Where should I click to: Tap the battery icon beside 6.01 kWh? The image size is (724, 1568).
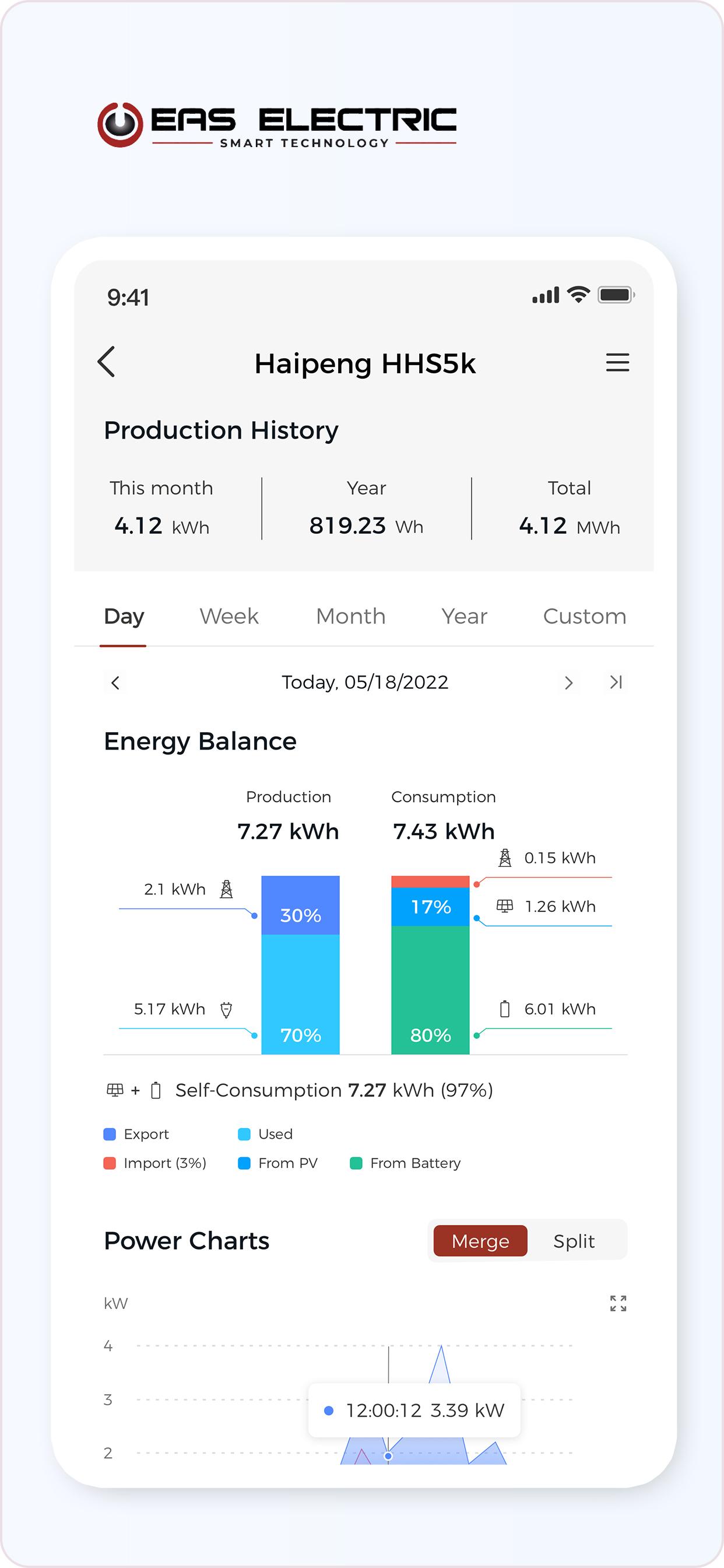pyautogui.click(x=504, y=1009)
